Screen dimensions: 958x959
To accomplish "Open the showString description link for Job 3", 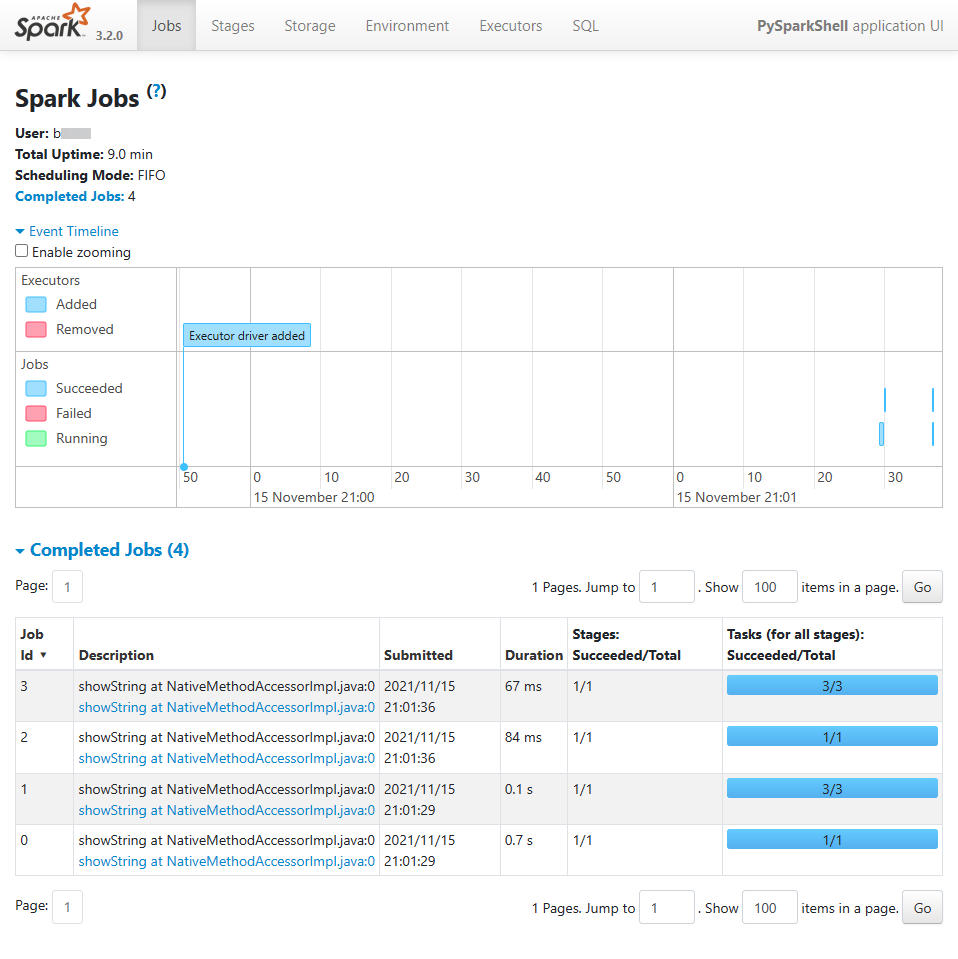I will point(225,707).
